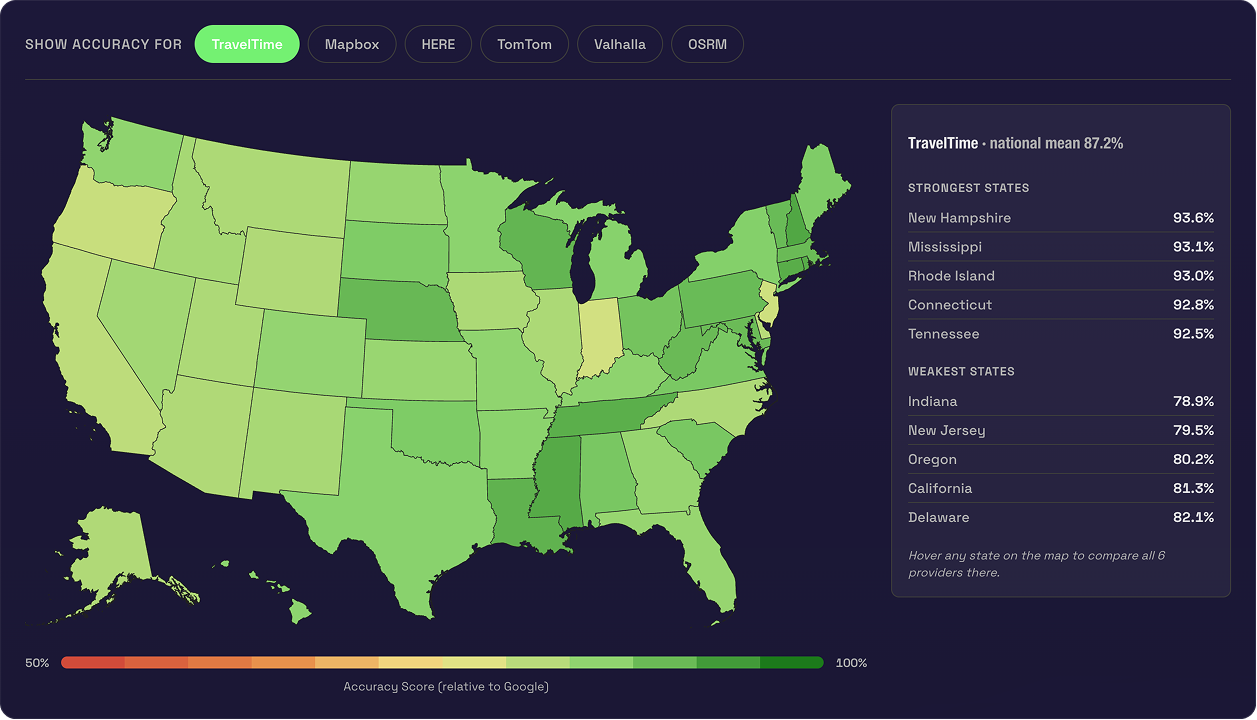Switch accuracy view to Mapbox
Screen dimensions: 1257x720
click(352, 44)
